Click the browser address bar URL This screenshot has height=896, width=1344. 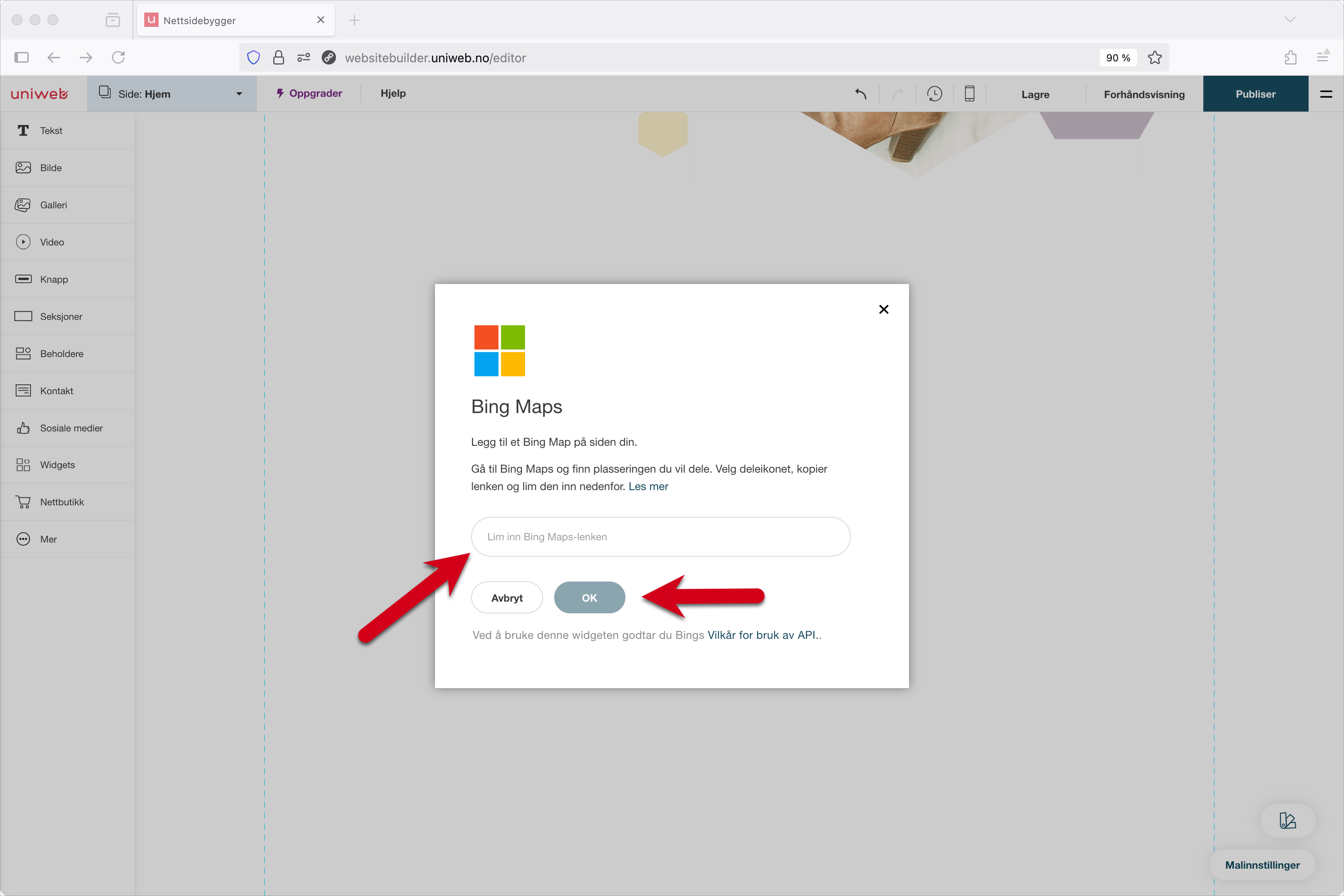tap(435, 58)
